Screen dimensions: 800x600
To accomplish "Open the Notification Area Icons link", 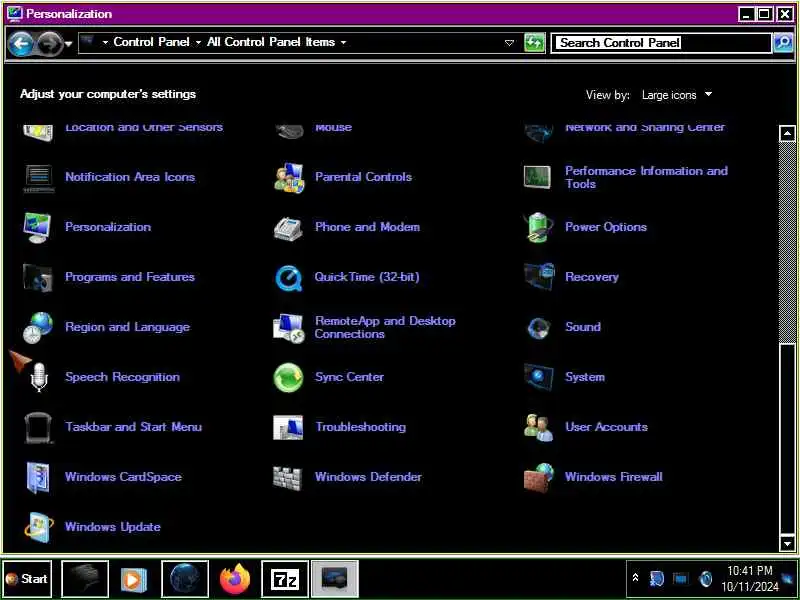I will pyautogui.click(x=130, y=177).
